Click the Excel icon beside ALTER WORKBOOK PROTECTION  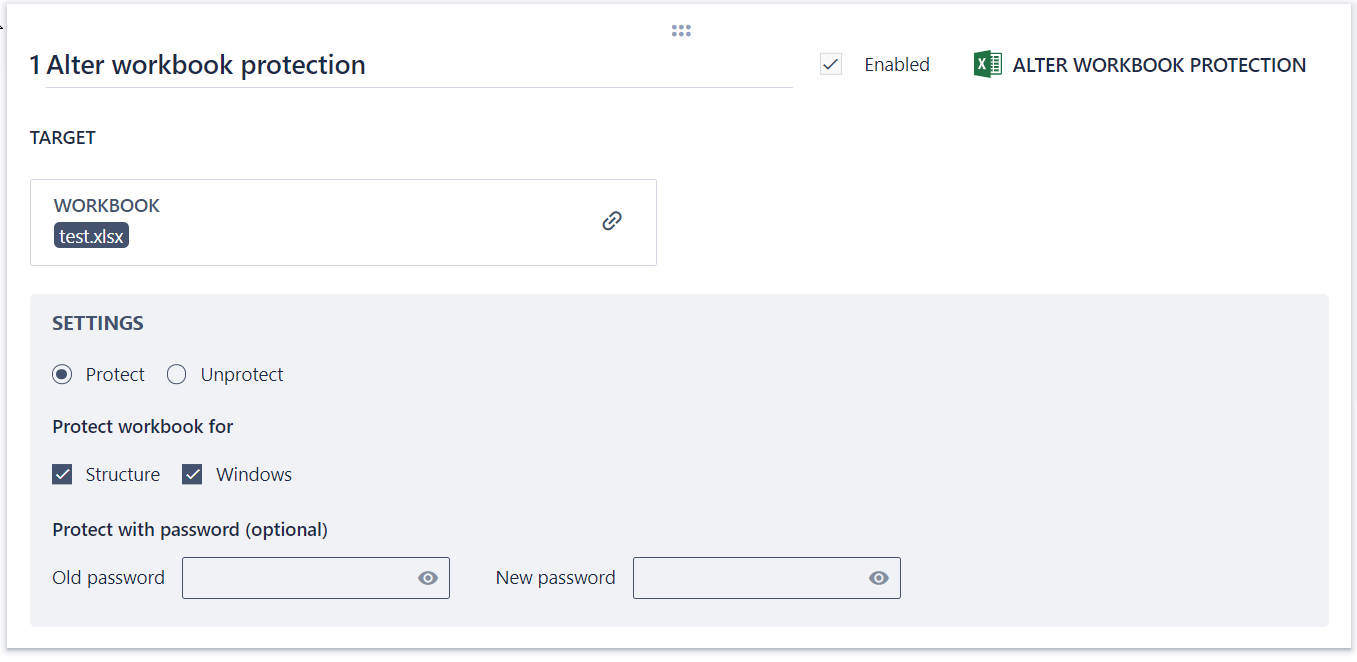pos(986,63)
